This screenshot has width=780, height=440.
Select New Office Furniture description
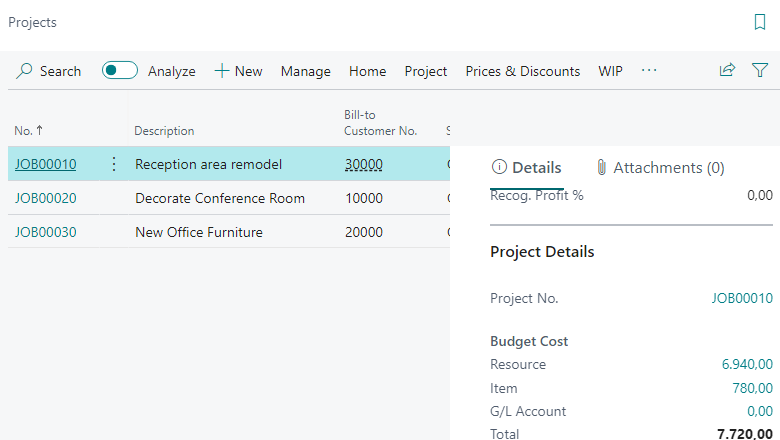click(199, 232)
